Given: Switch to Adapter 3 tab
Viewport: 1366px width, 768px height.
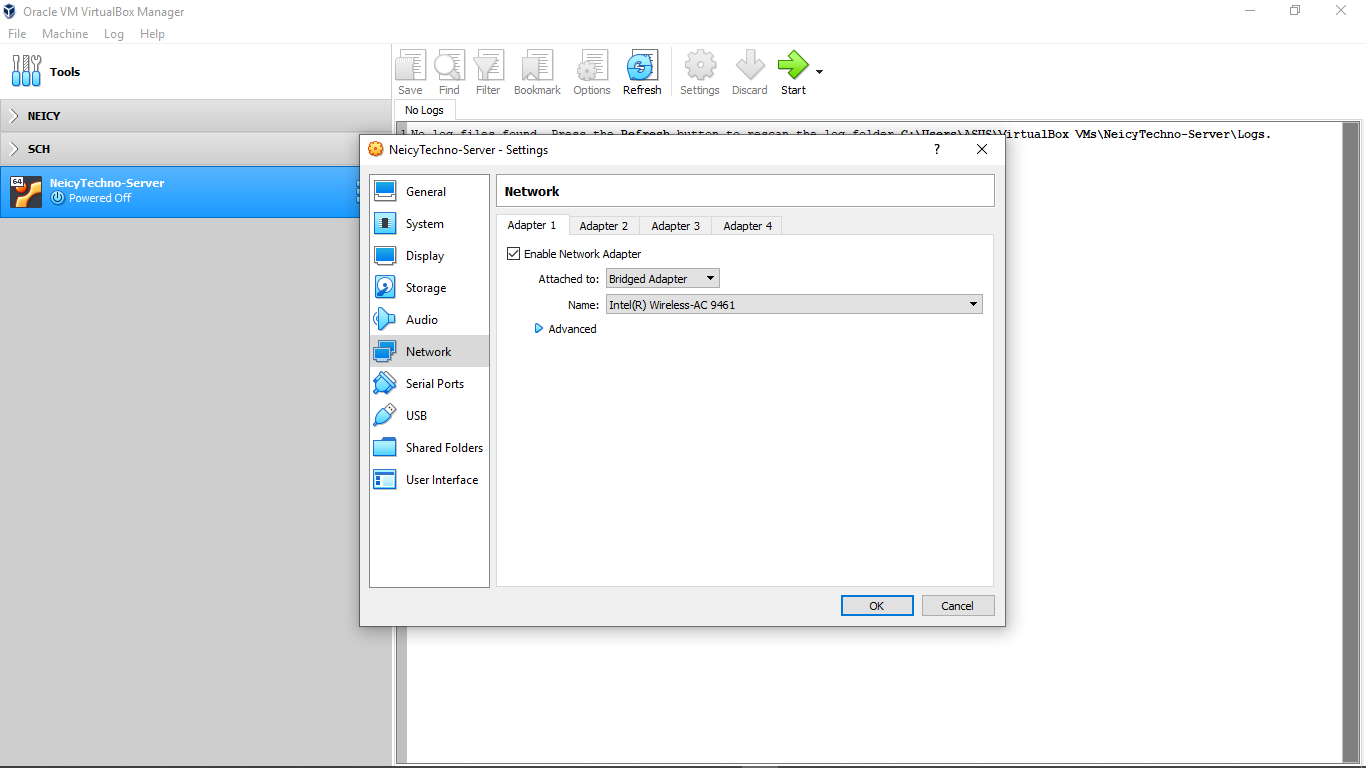Looking at the screenshot, I should (676, 226).
